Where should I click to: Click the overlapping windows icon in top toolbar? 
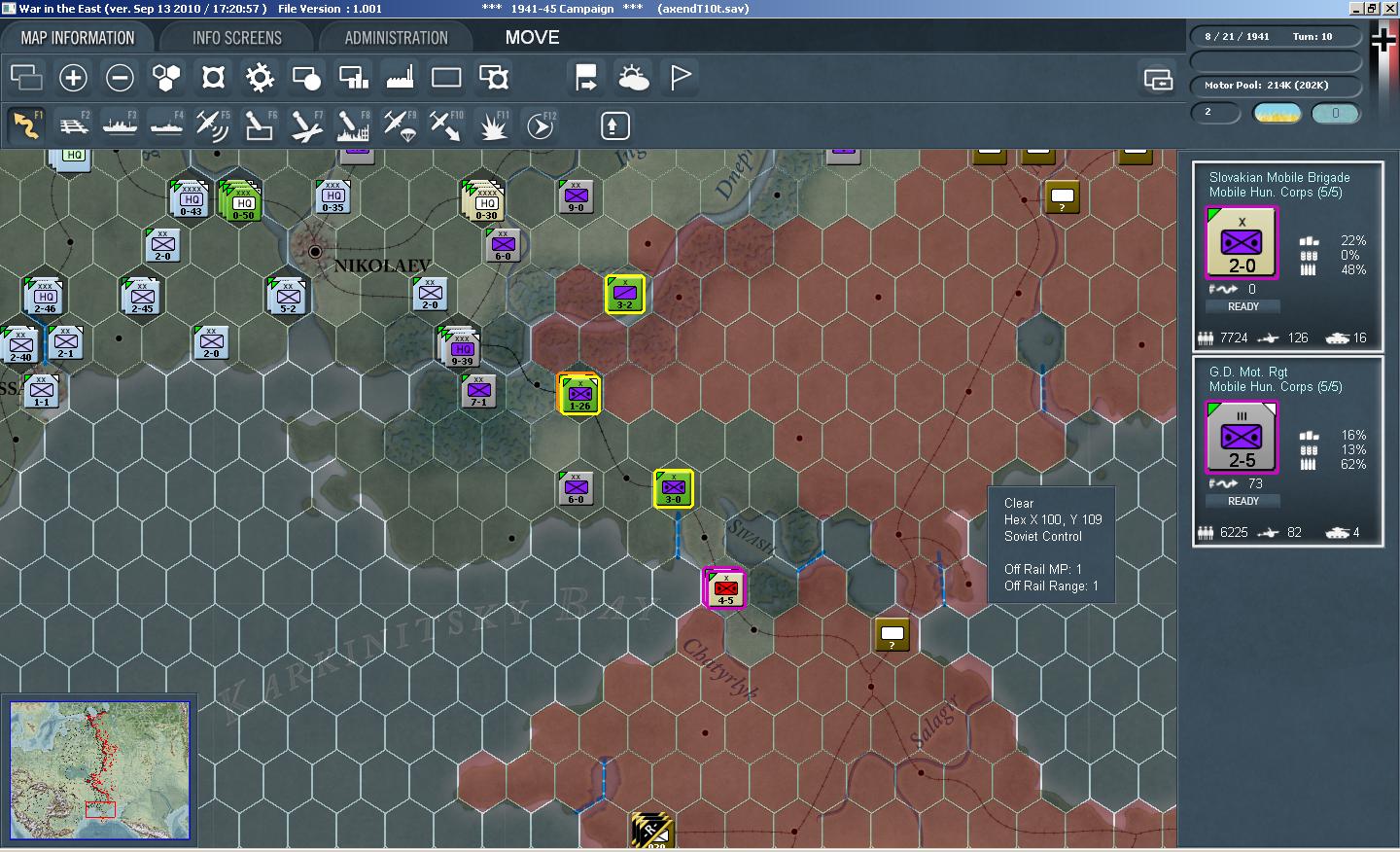[26, 77]
